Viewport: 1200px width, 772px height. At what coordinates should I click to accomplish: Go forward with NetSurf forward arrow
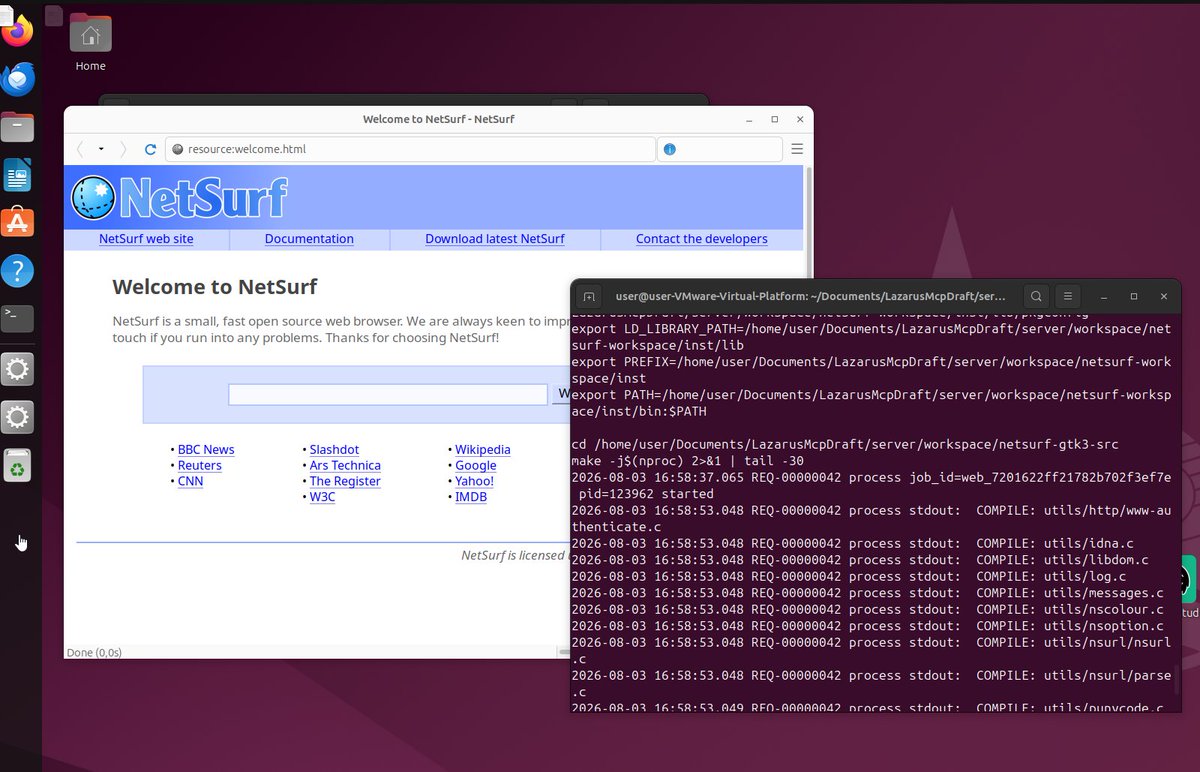click(123, 149)
